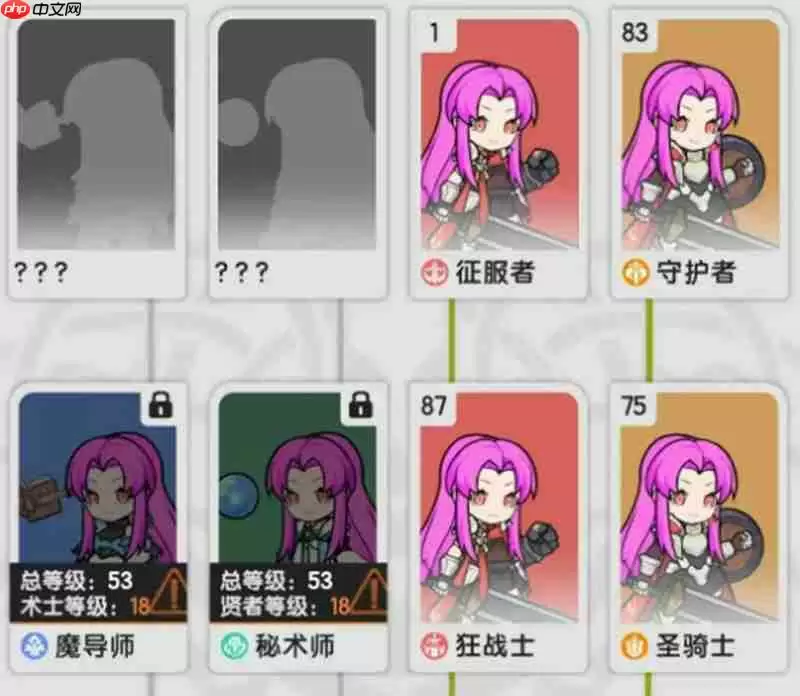This screenshot has width=800, height=696.
Task: Select the 守护者 character portrait
Action: pyautogui.click(x=700, y=135)
